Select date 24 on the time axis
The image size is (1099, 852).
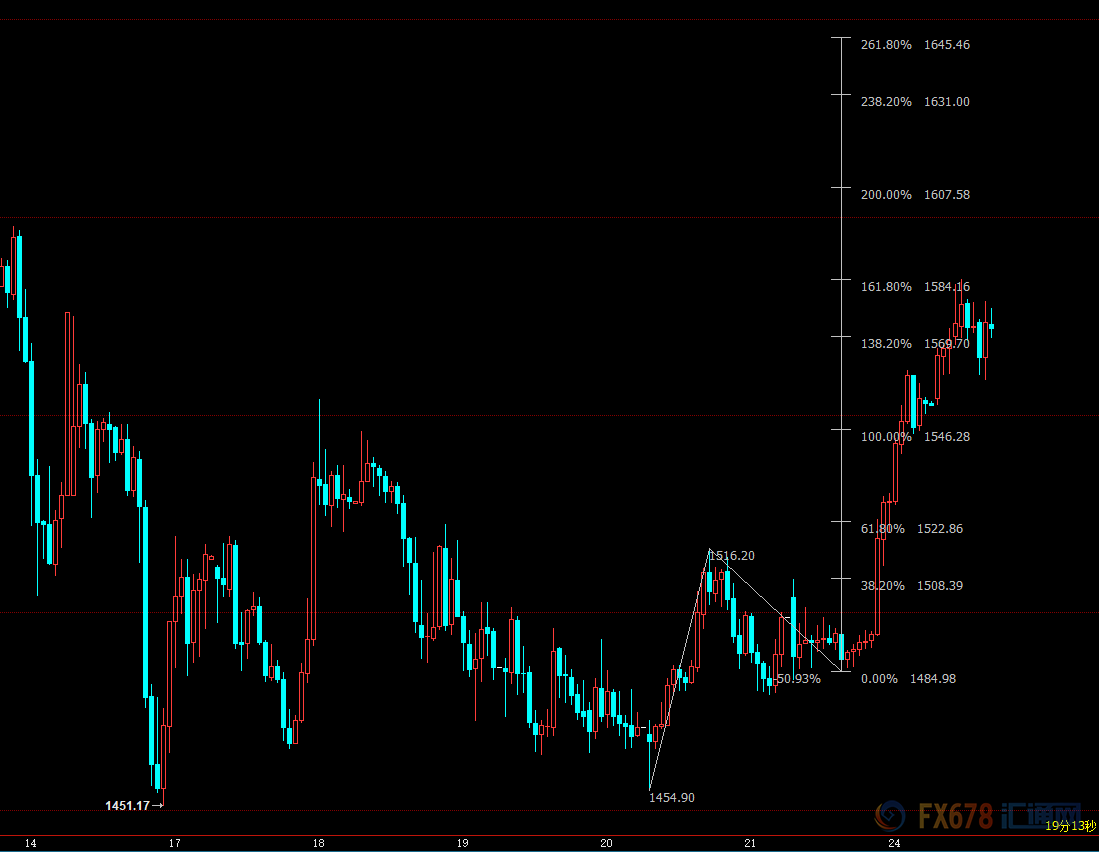tap(894, 844)
